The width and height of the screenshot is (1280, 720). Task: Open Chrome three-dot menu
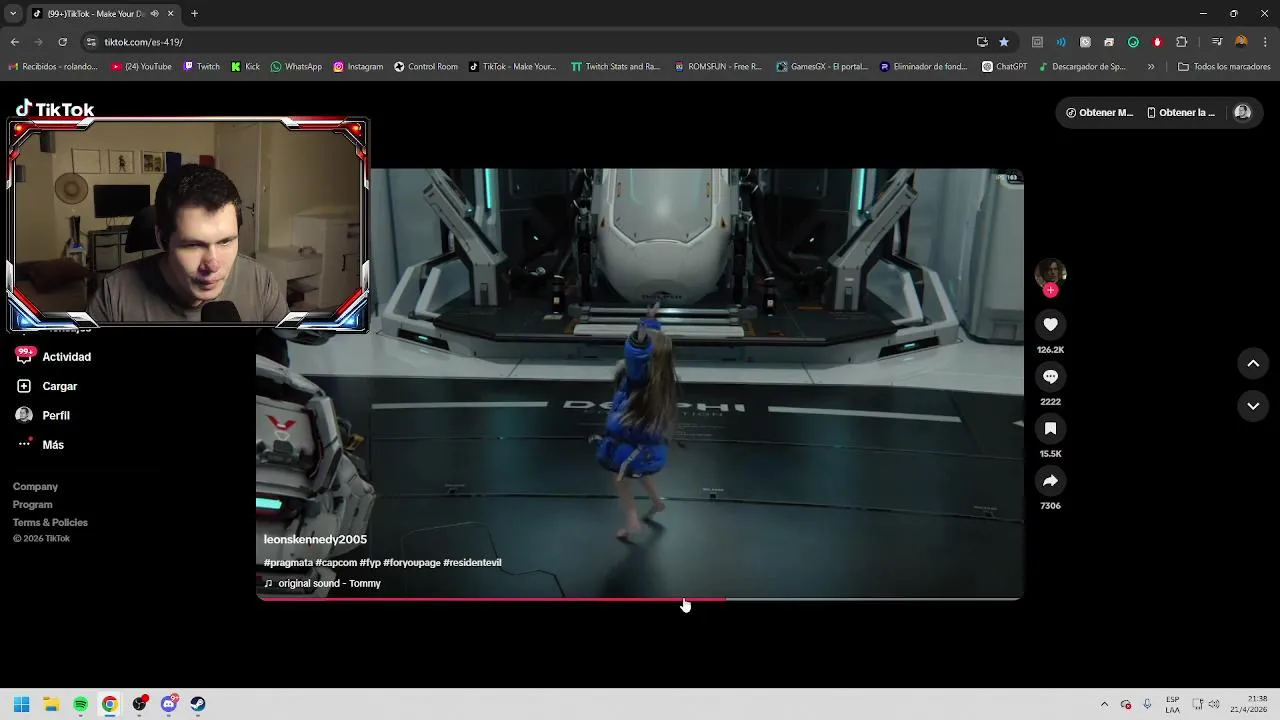click(1265, 42)
